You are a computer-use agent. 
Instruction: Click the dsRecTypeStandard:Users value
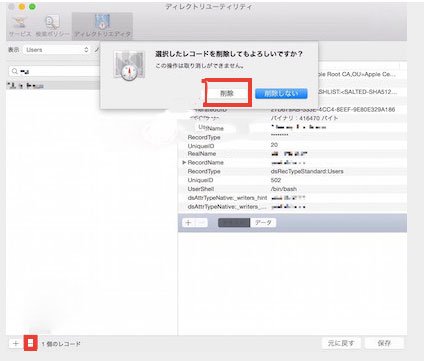(x=307, y=171)
